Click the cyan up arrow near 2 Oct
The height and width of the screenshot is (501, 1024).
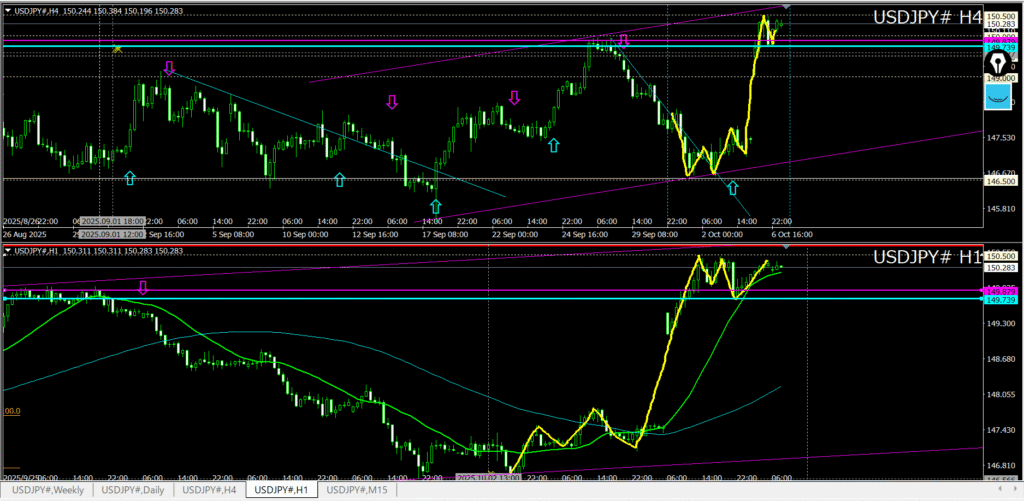733,187
